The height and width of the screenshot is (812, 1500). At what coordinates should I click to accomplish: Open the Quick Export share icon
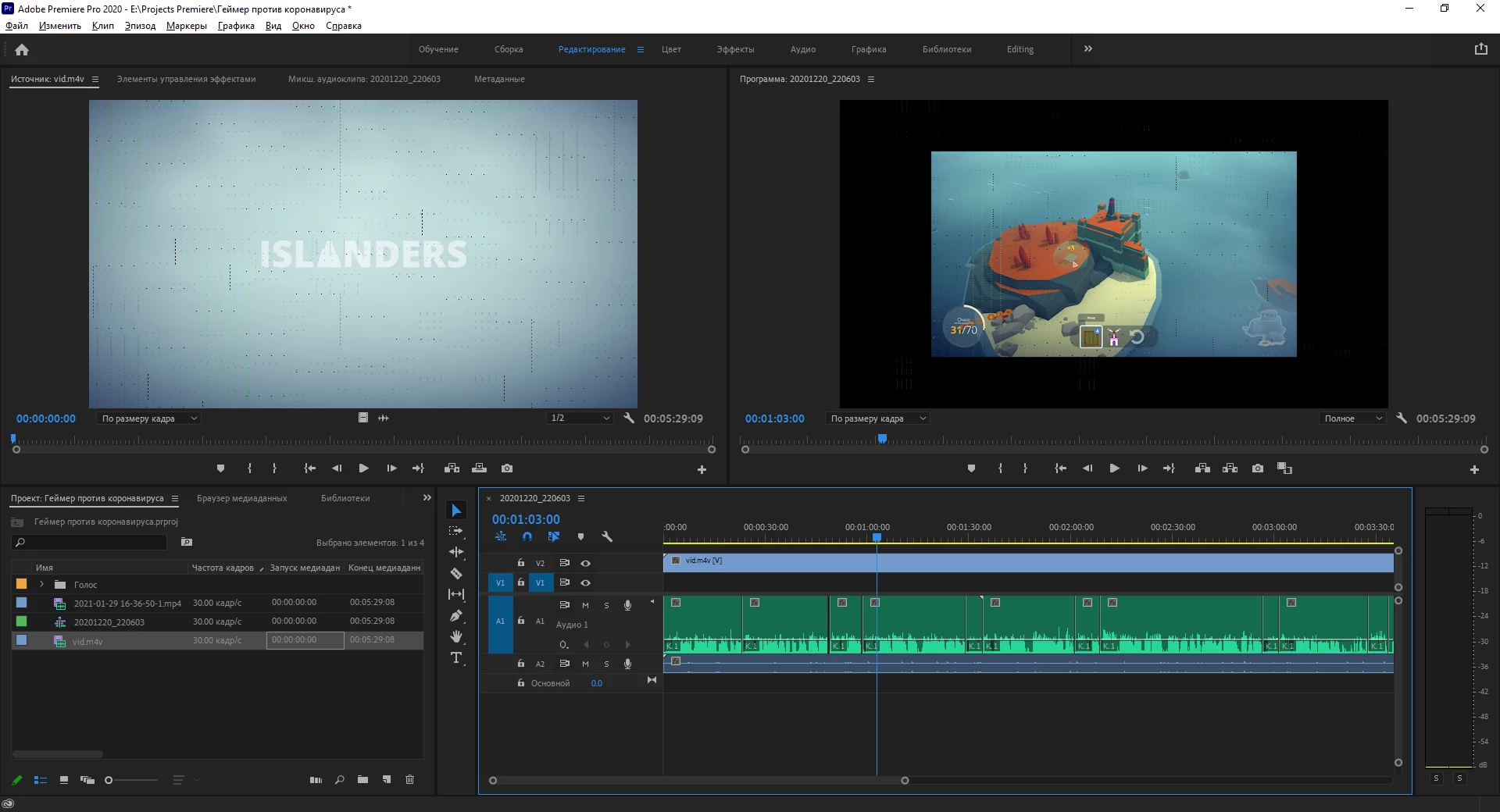click(1480, 49)
